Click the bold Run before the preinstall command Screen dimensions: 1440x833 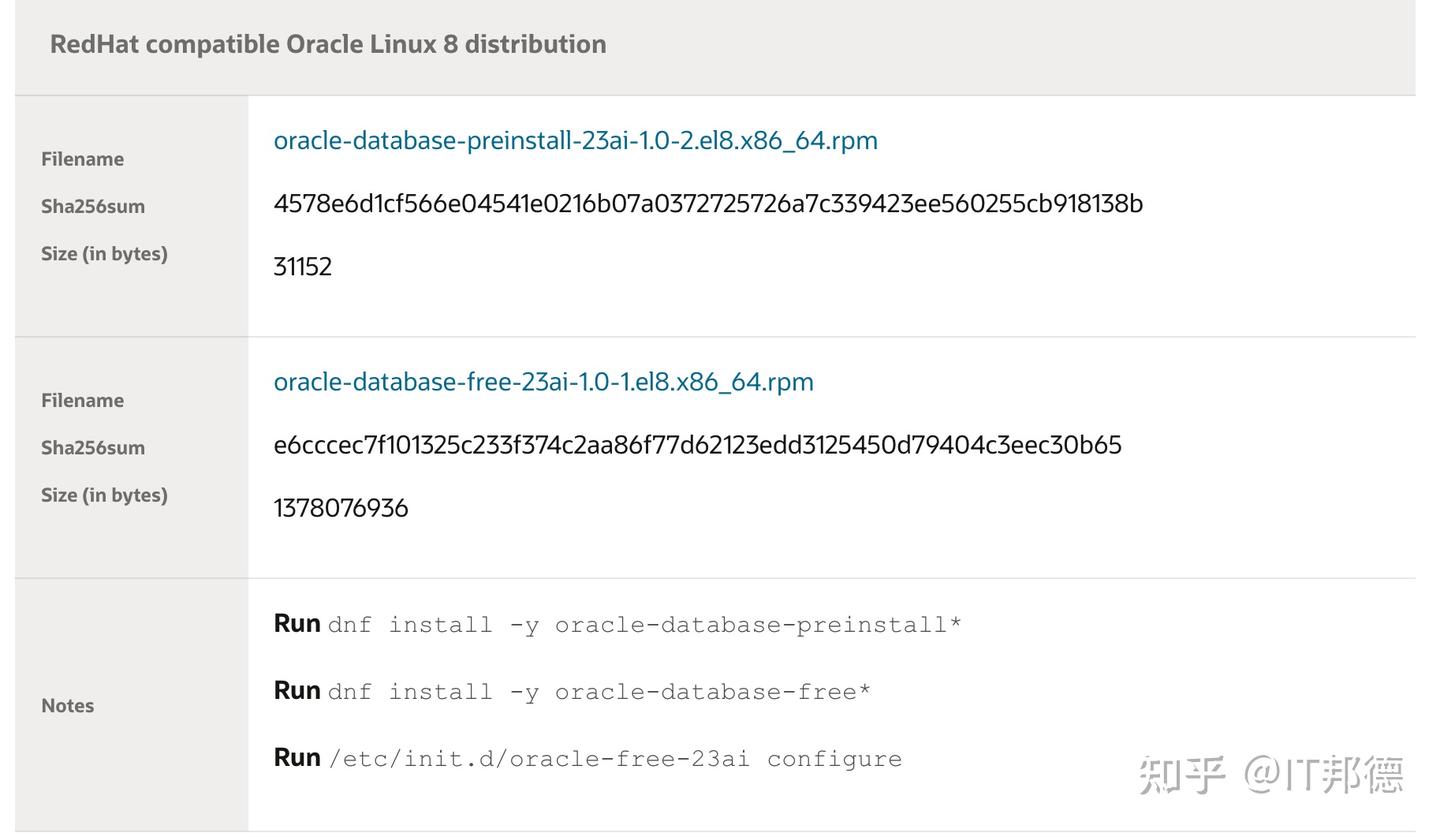point(297,624)
